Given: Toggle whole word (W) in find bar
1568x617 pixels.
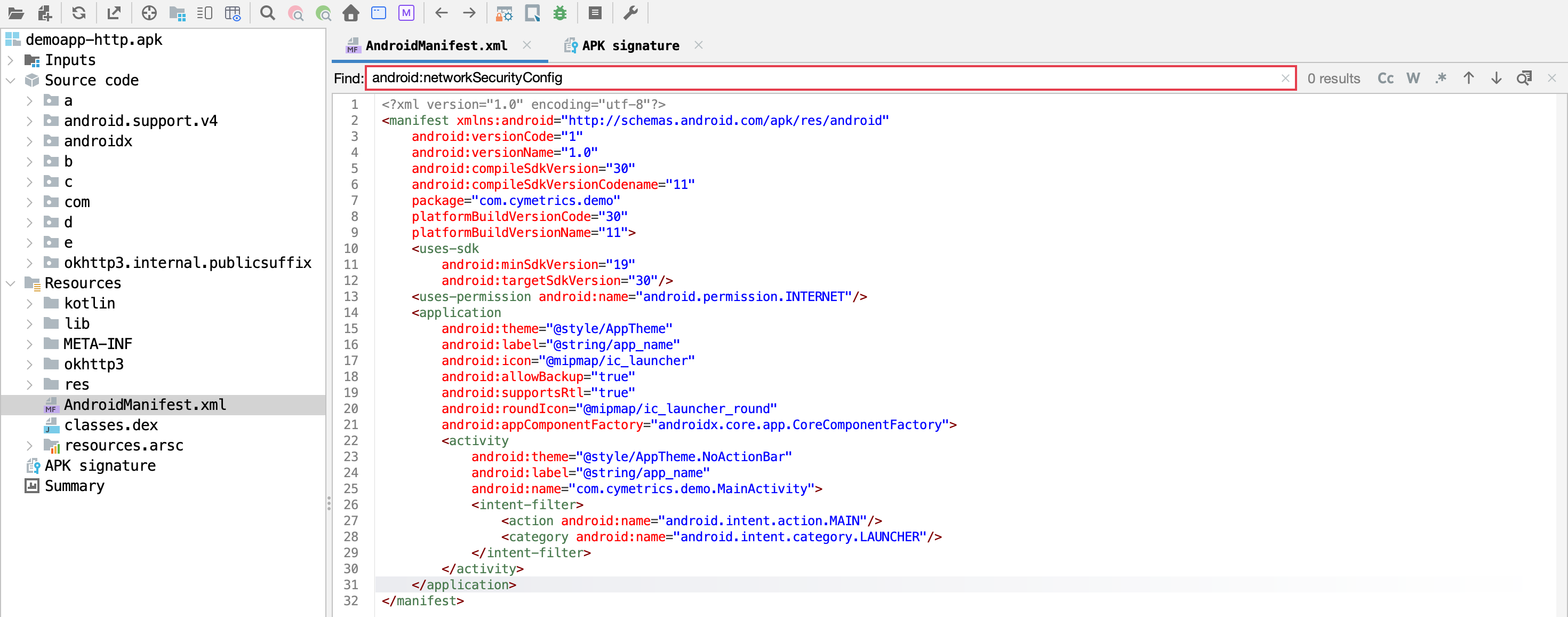Looking at the screenshot, I should click(1413, 78).
